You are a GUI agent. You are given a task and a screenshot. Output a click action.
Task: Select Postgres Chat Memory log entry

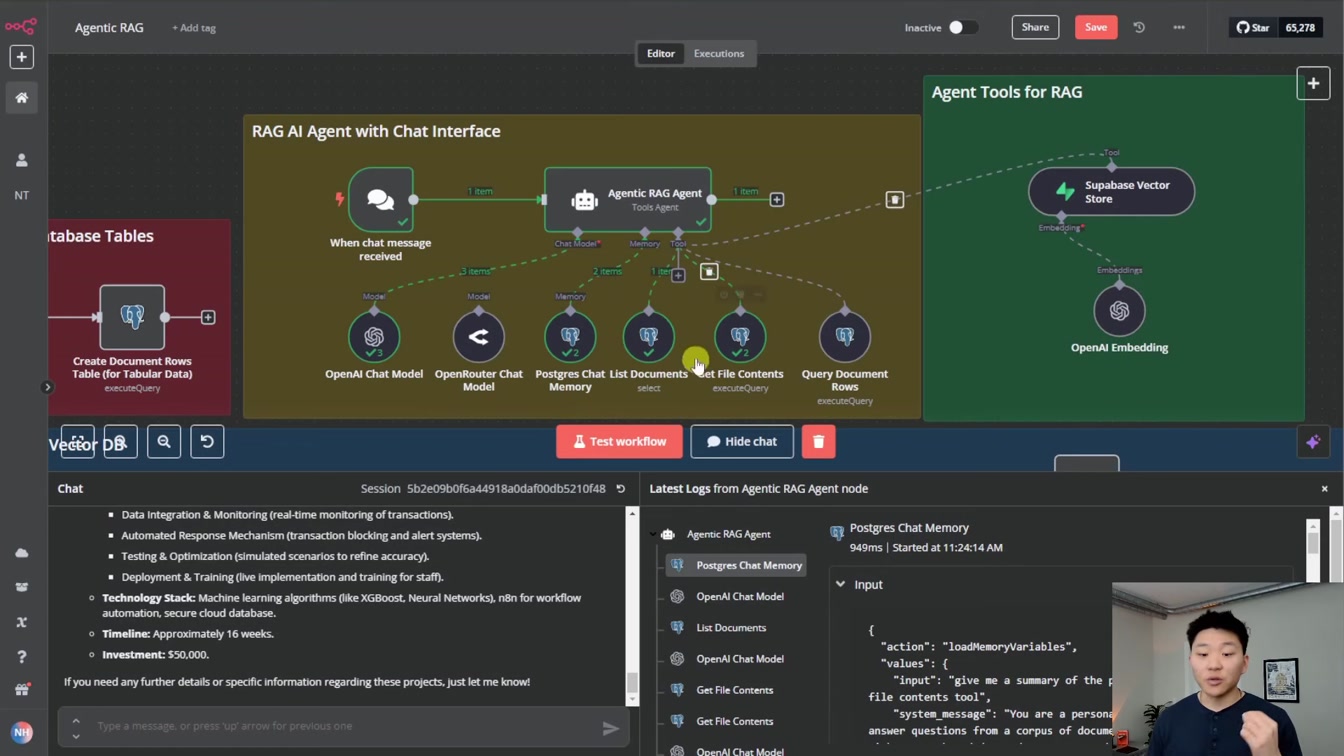tap(736, 565)
